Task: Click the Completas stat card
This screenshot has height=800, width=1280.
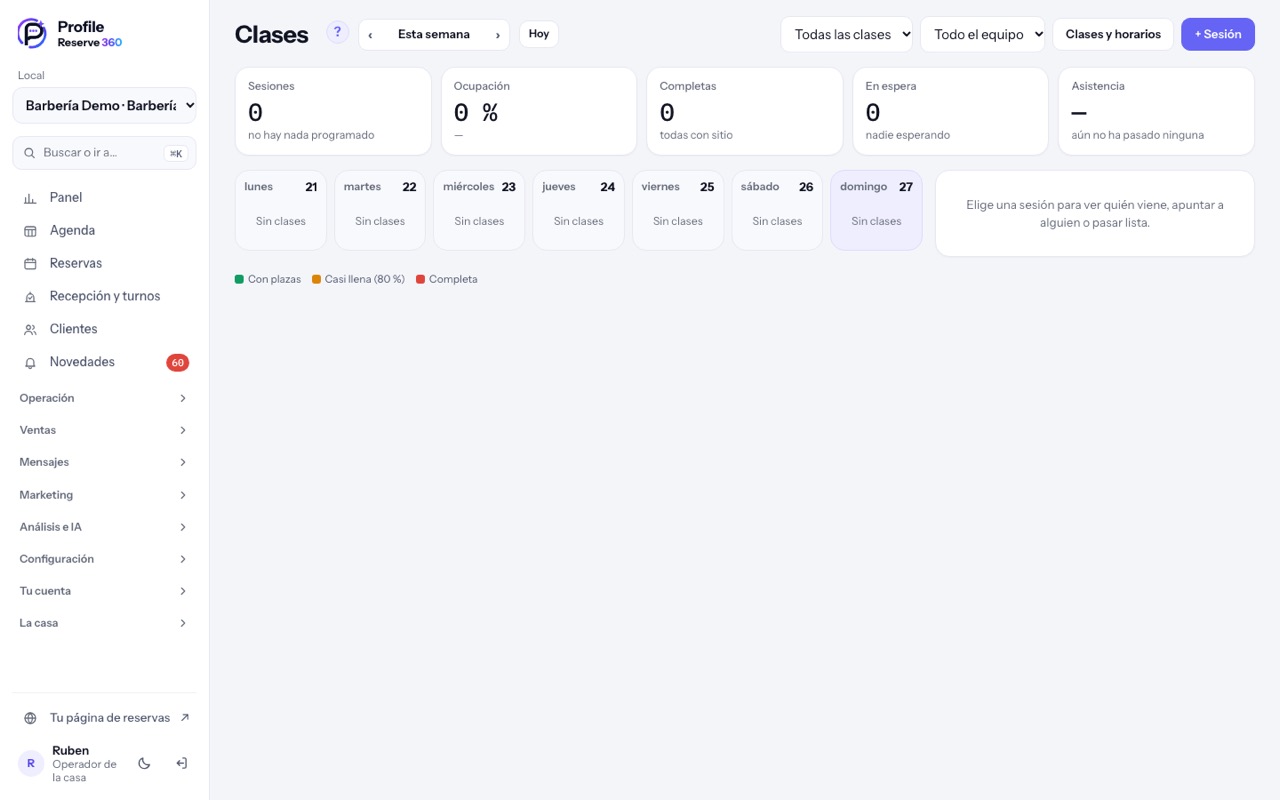Action: pyautogui.click(x=745, y=111)
